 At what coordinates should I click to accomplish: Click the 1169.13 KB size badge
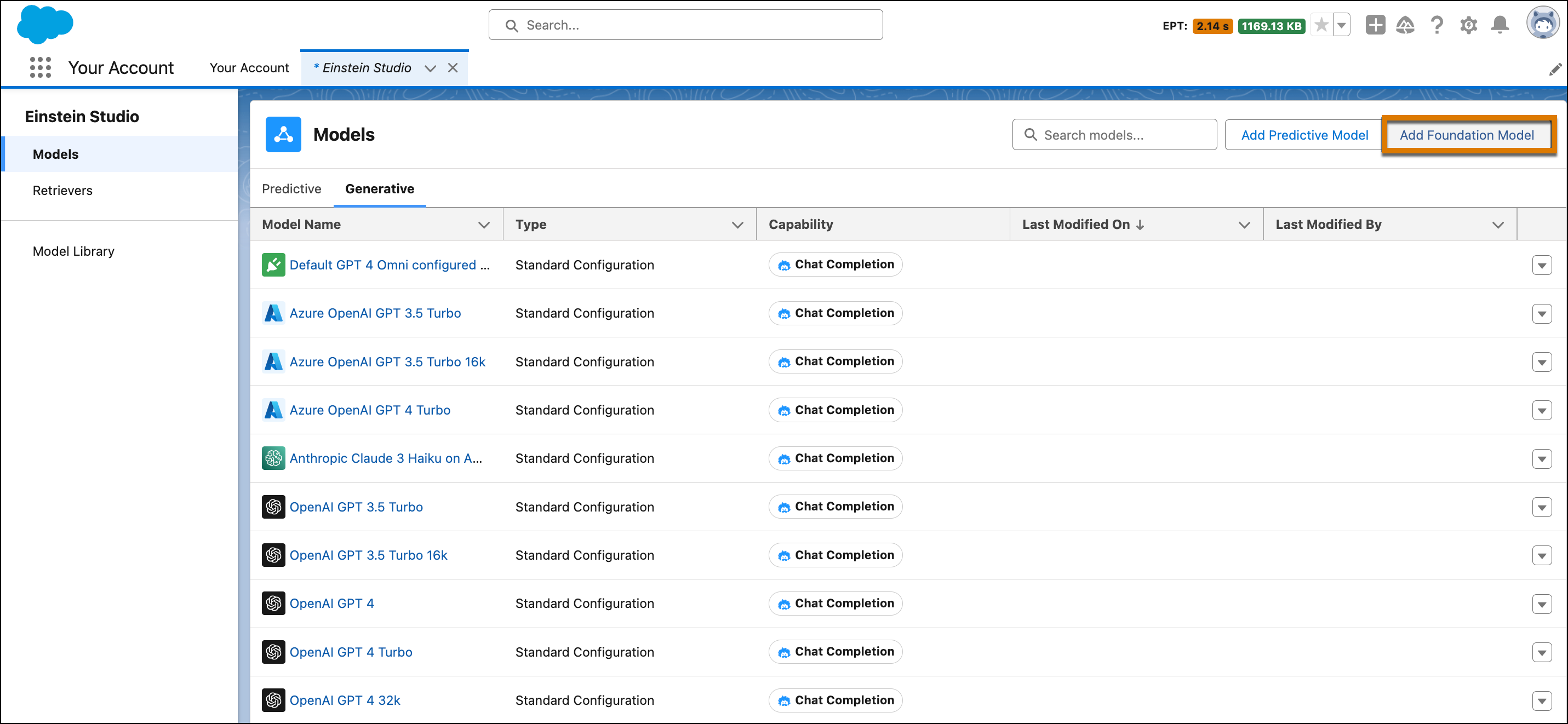point(1271,26)
